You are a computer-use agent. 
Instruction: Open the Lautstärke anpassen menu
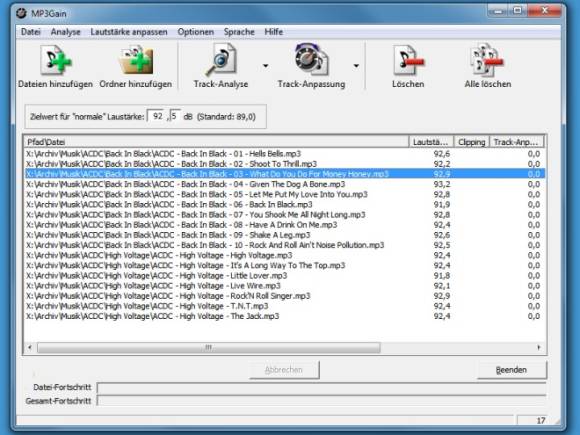129,32
